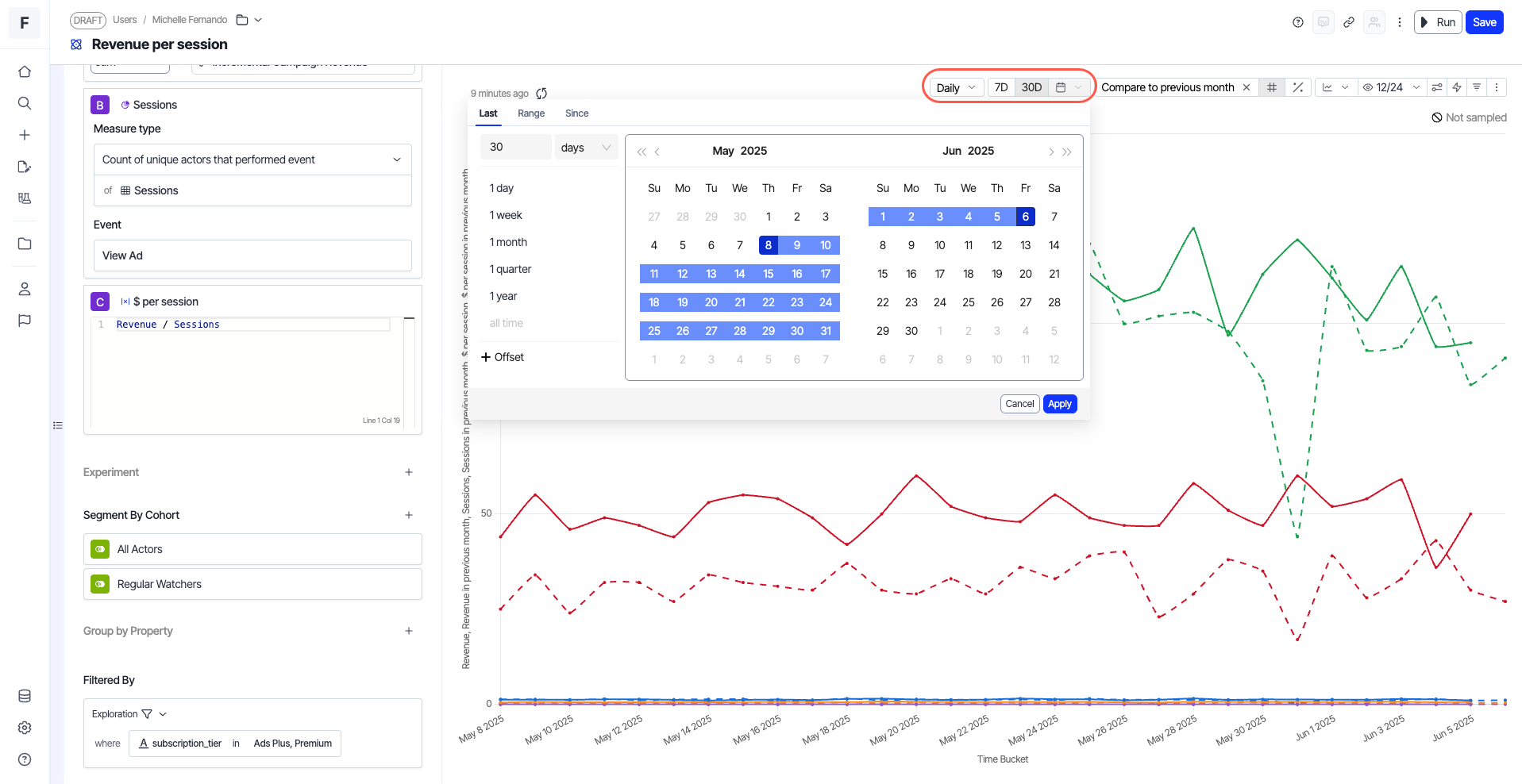Image resolution: width=1522 pixels, height=784 pixels.
Task: Open the calendar date picker icon
Action: coord(1061,87)
